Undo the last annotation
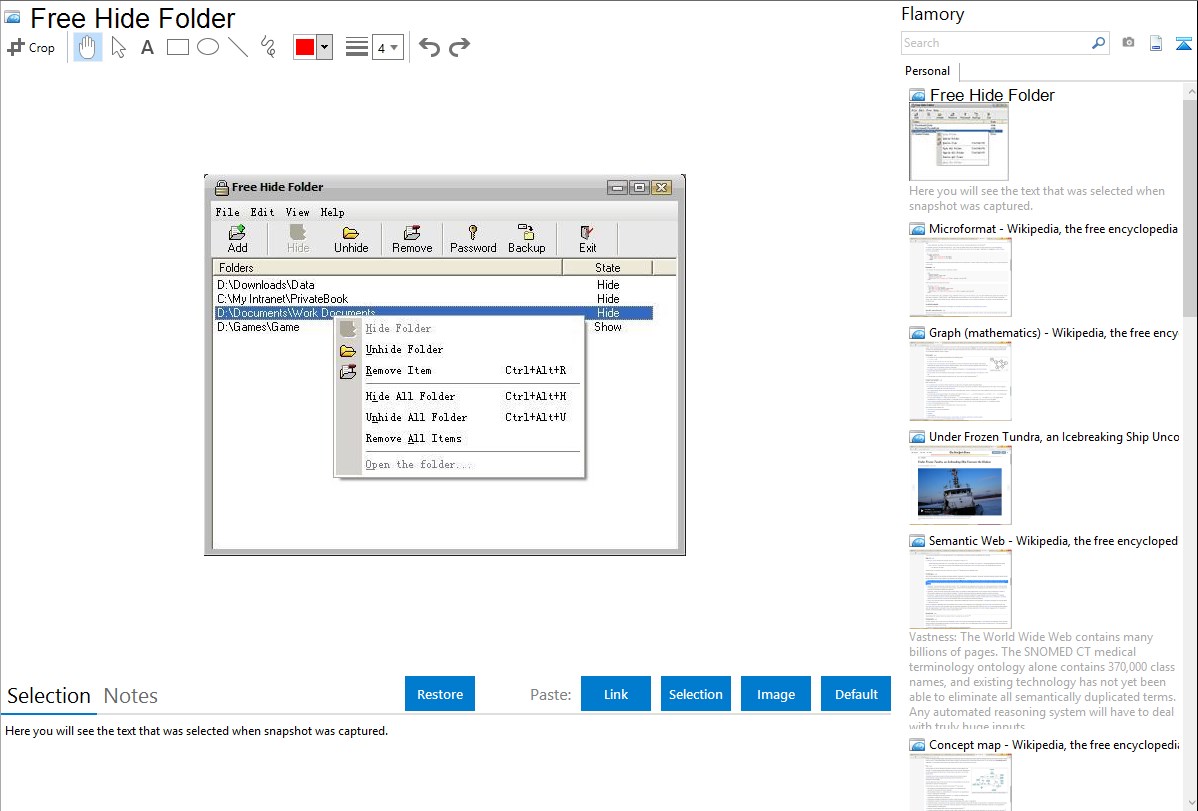This screenshot has height=811, width=1198. pos(429,47)
